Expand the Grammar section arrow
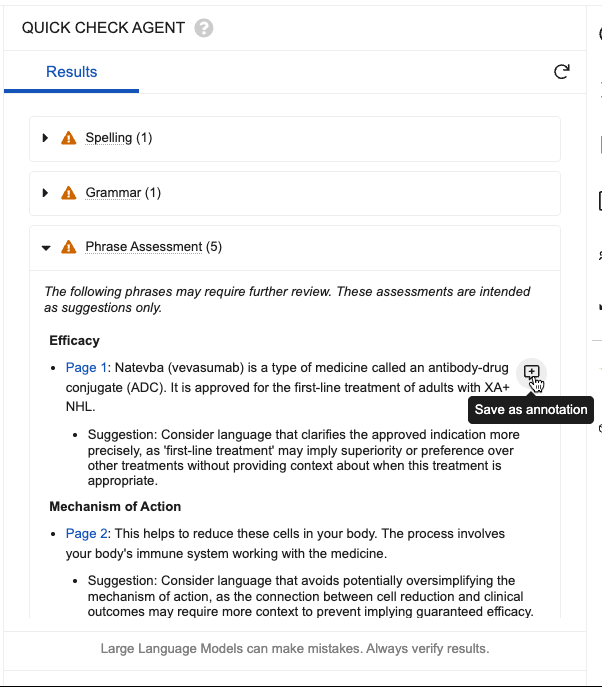The height and width of the screenshot is (687, 602). pos(46,193)
